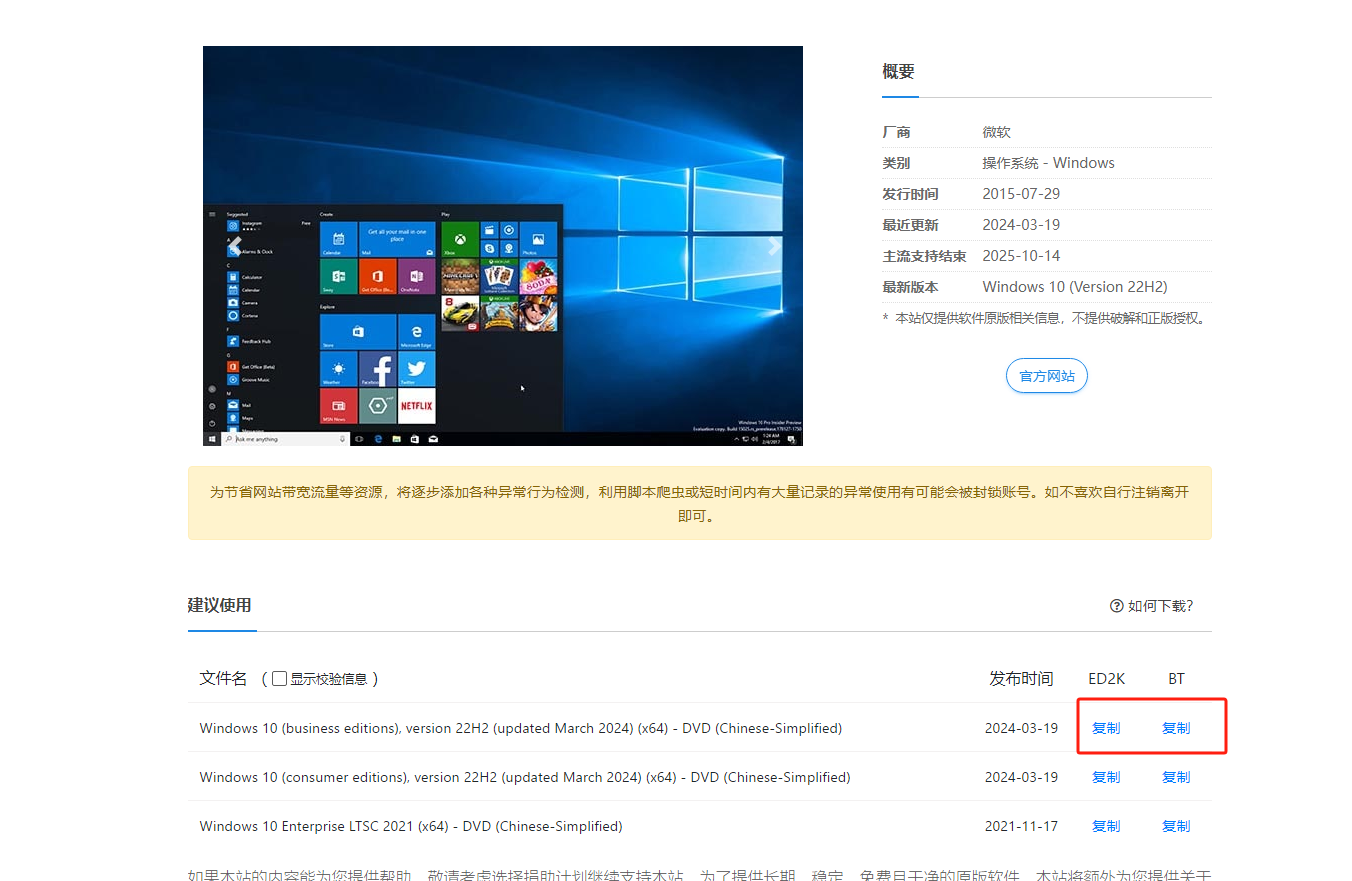Copy ED2K link for consumer editions row

tap(1106, 777)
